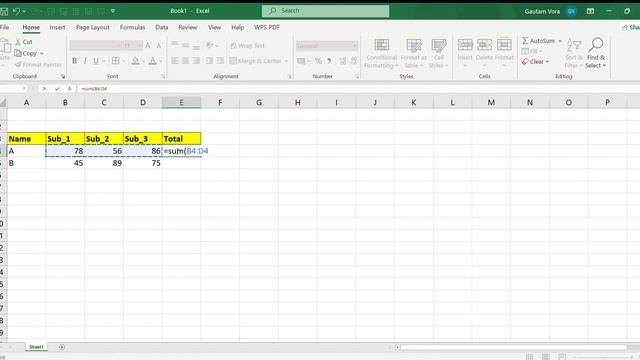640x360 pixels.
Task: Open Cell Styles gallery
Action: click(438, 53)
